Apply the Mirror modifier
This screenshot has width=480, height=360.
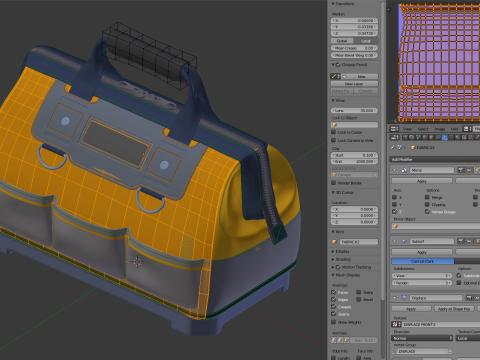point(422,181)
